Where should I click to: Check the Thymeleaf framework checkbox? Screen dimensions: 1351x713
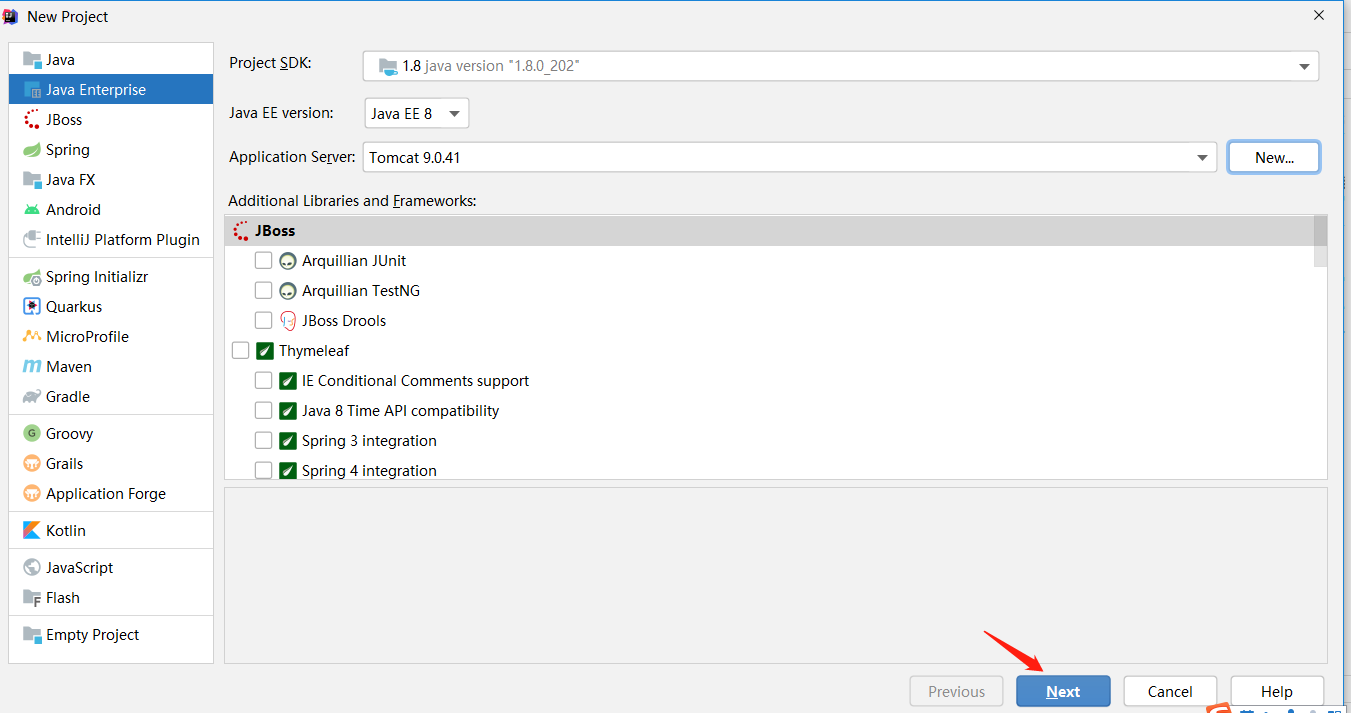point(240,351)
